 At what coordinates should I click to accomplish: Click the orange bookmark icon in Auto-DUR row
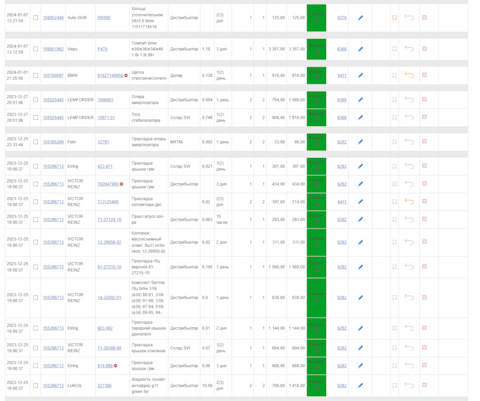[x=394, y=18]
